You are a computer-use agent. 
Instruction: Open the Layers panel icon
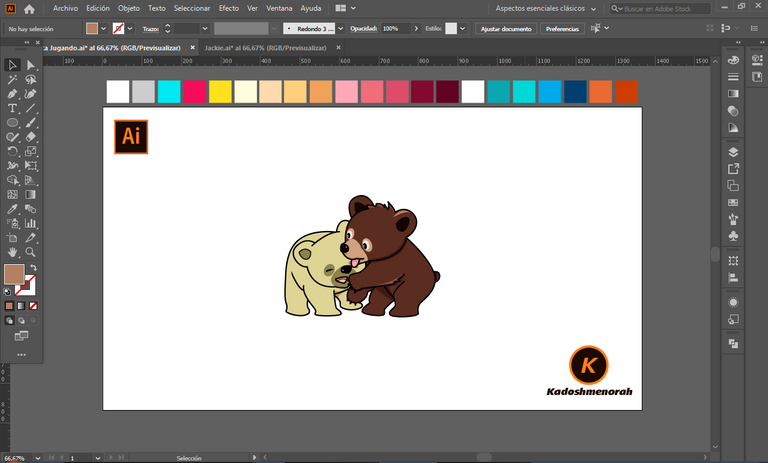733,152
